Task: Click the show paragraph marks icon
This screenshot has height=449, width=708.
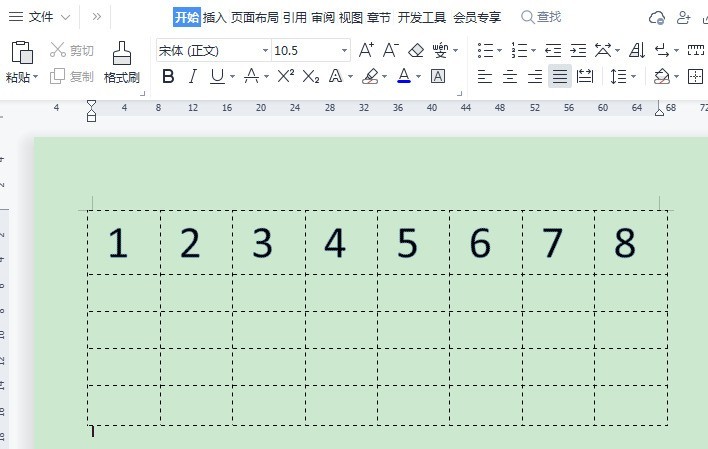Action: pos(662,50)
